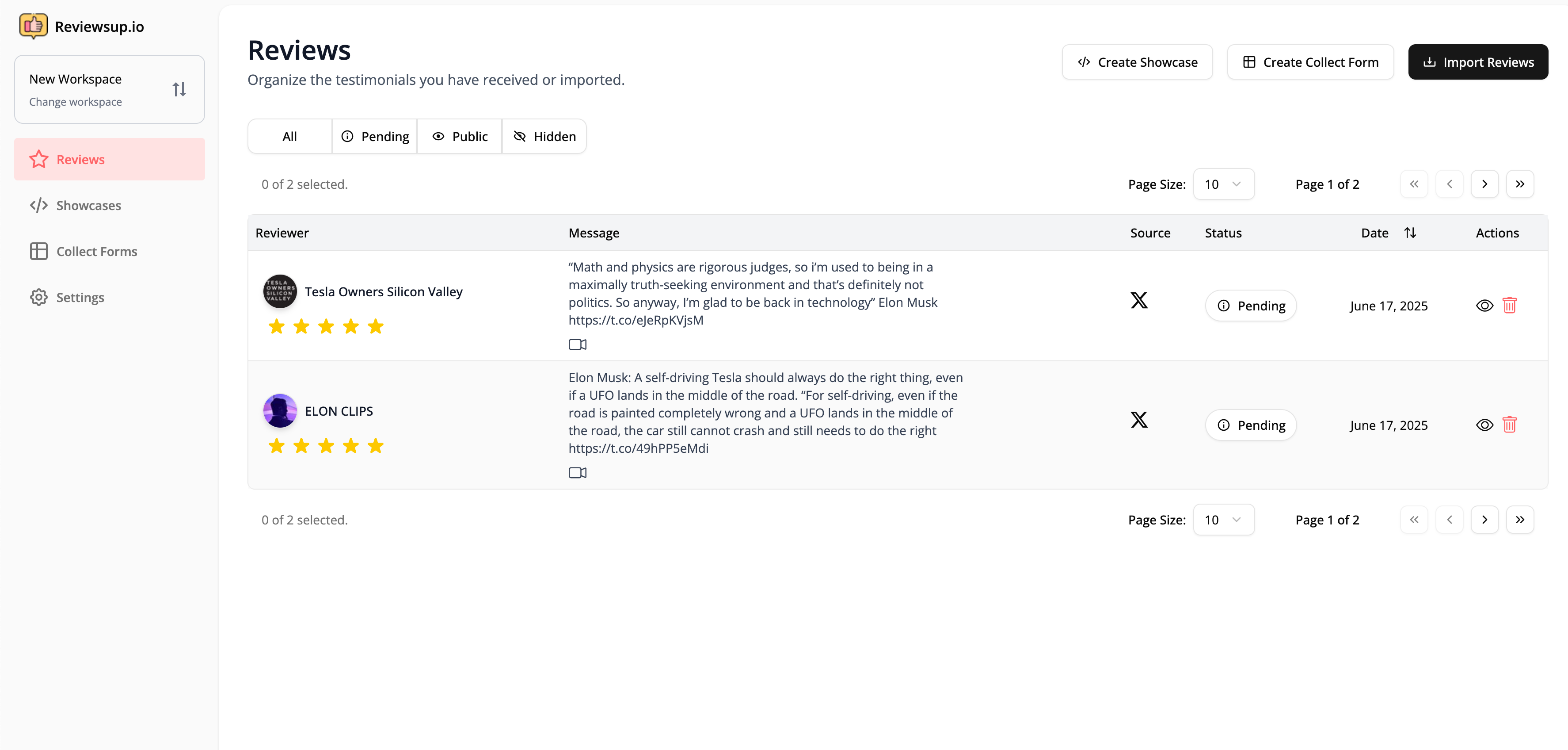Go to next page using bottom pagination
This screenshot has width=1568, height=750.
tap(1484, 520)
